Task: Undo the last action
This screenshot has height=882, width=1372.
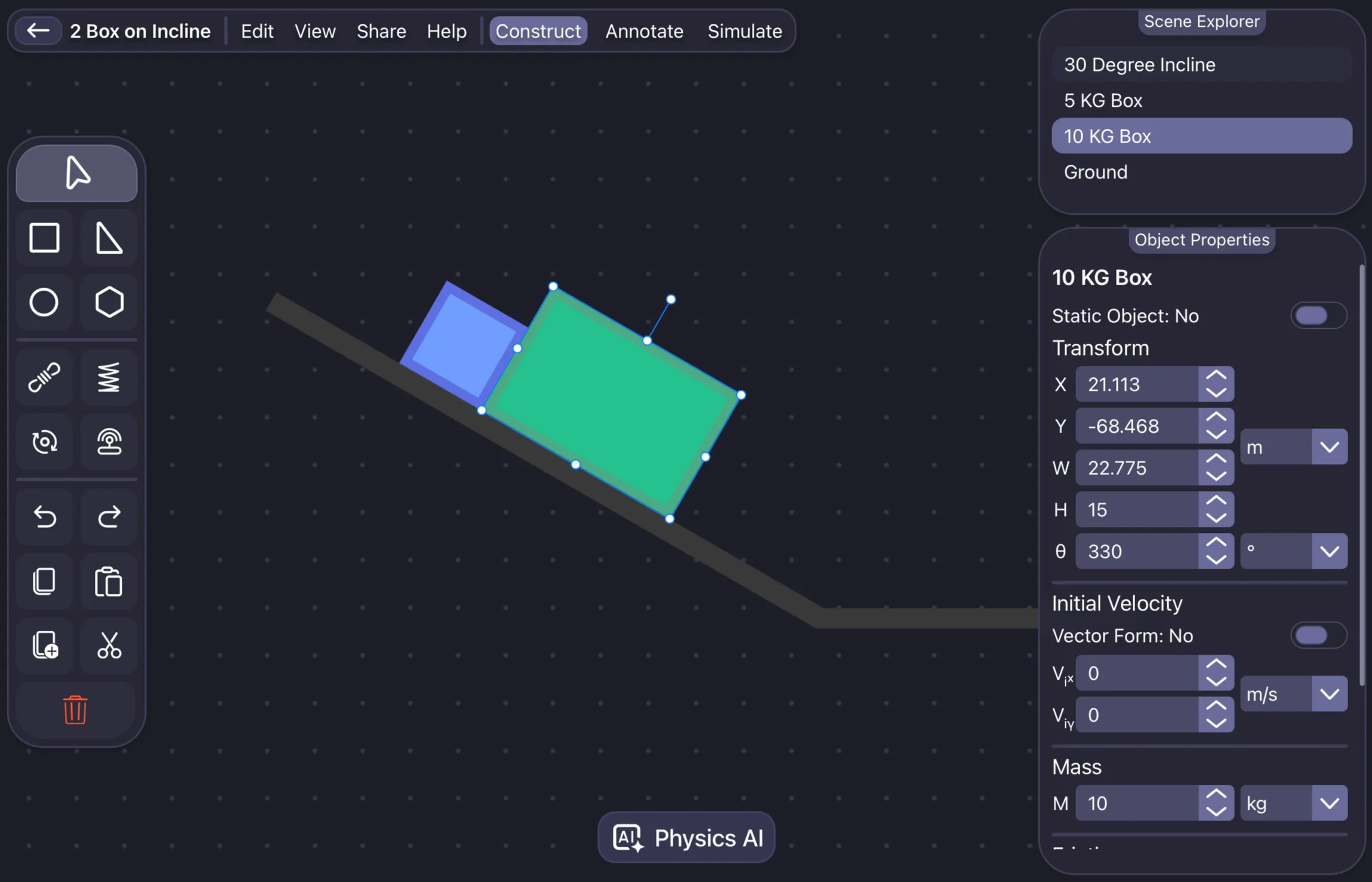Action: tap(44, 516)
